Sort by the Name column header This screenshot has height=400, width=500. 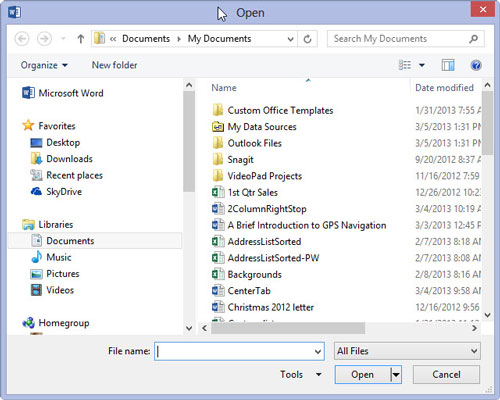pos(224,88)
